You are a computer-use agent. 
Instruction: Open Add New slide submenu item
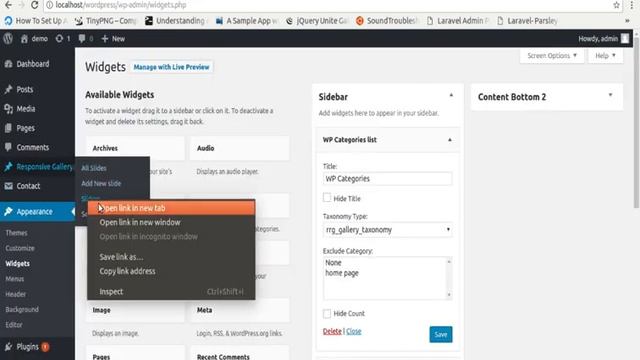pos(101,184)
